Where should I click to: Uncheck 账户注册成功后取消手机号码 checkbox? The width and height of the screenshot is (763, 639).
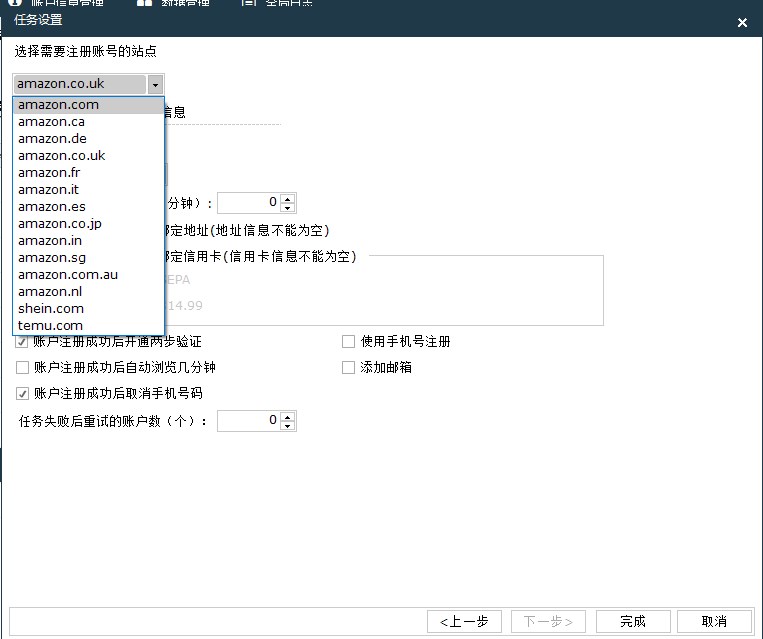[x=22, y=393]
